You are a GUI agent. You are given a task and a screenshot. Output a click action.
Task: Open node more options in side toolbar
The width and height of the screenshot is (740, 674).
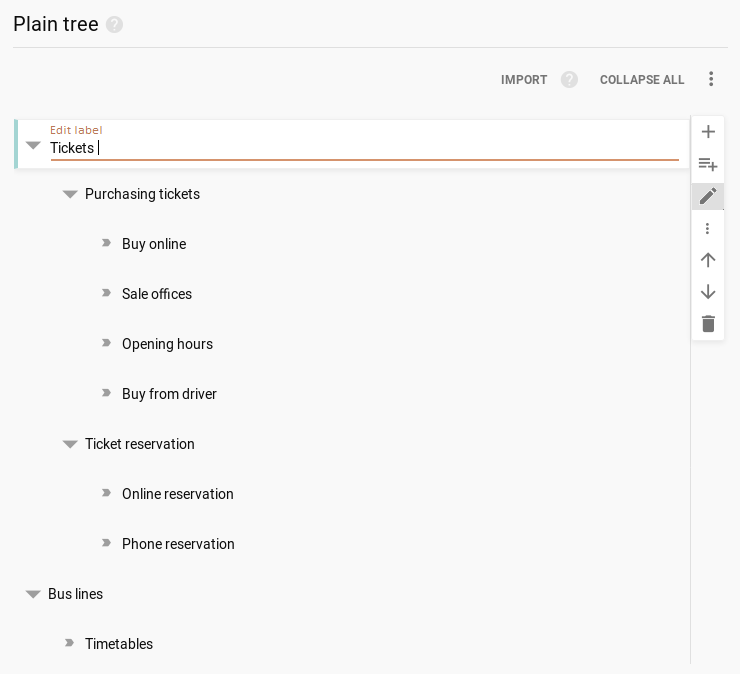[708, 228]
